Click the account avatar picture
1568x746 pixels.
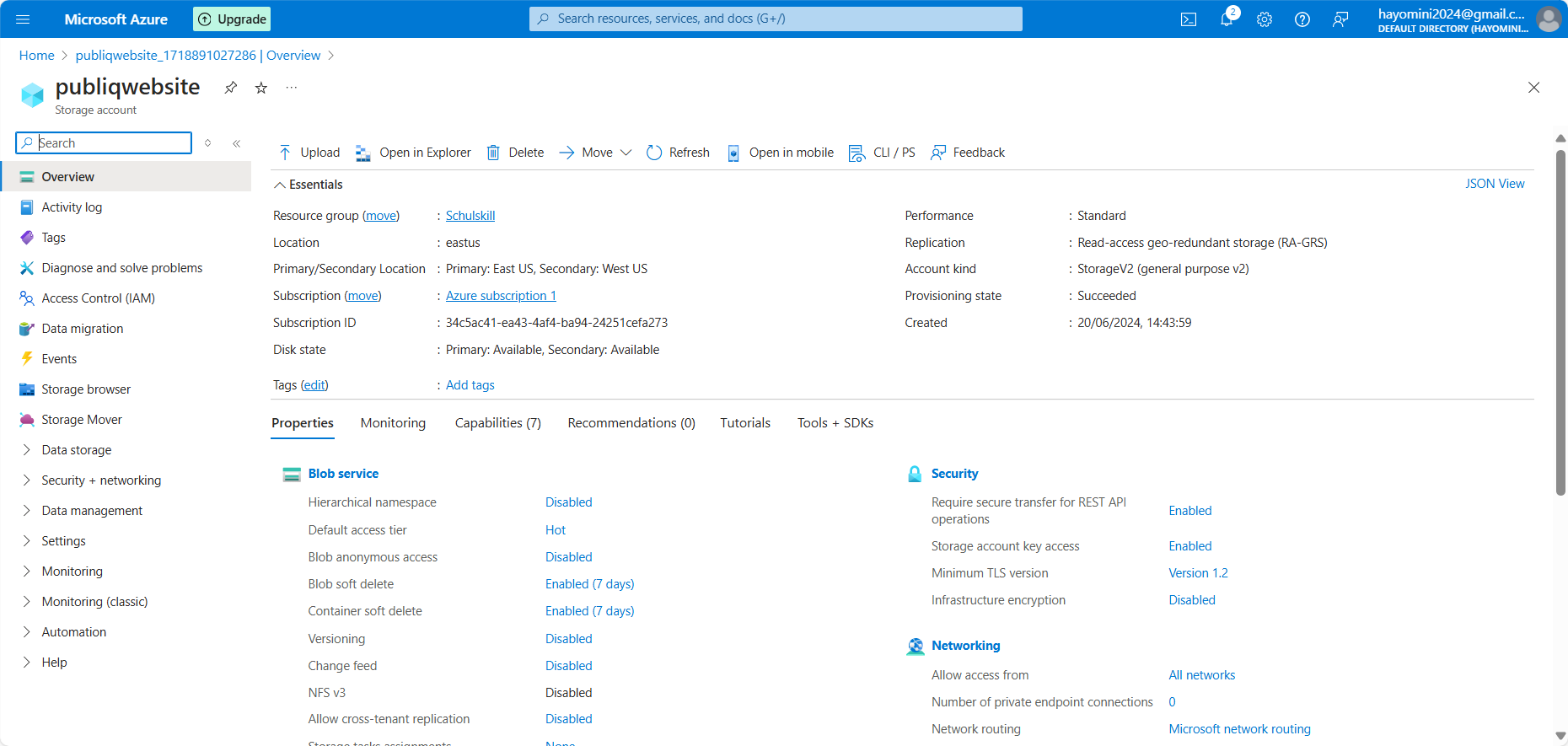1549,19
